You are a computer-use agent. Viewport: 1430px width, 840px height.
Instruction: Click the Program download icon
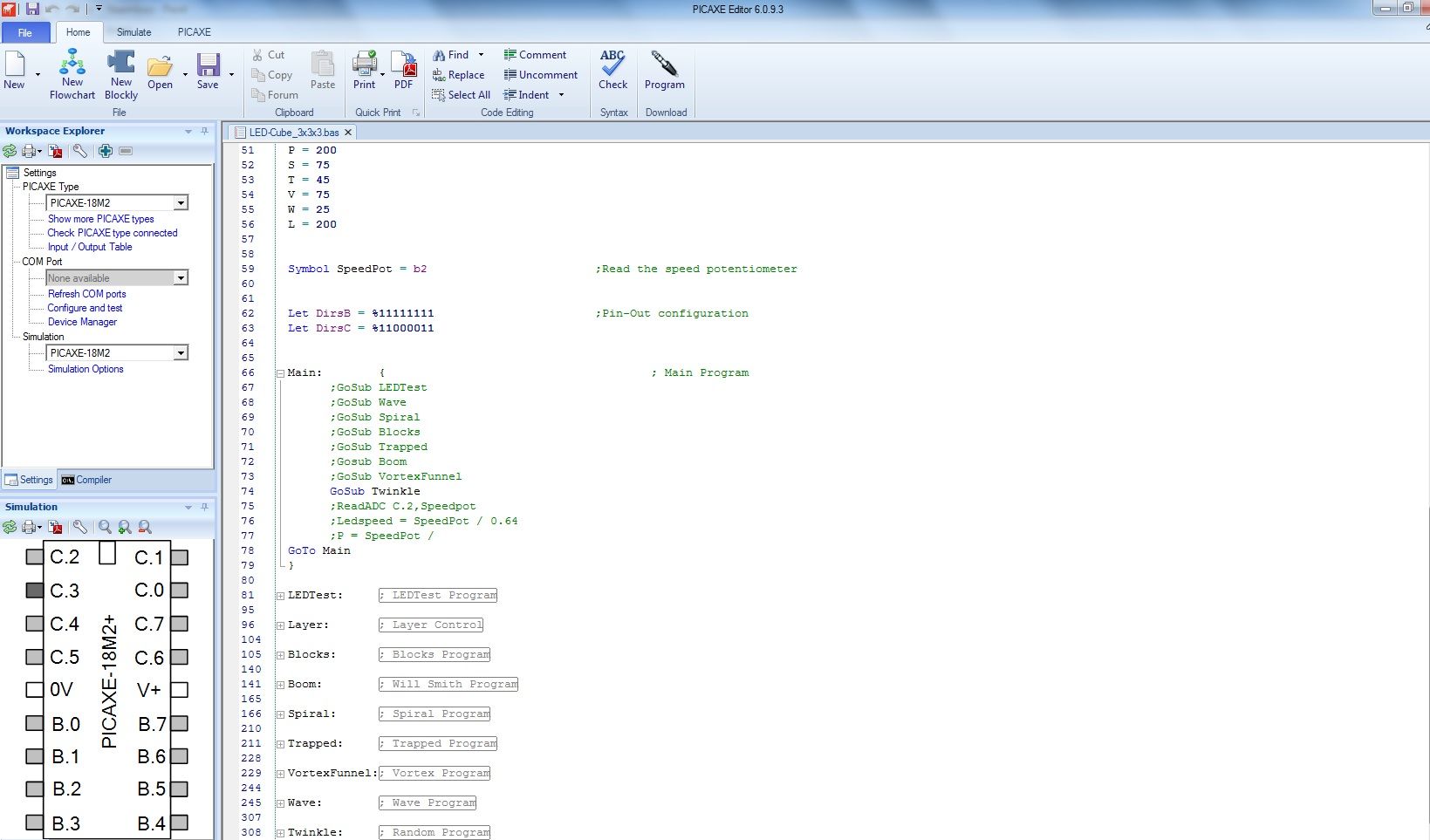tap(664, 65)
